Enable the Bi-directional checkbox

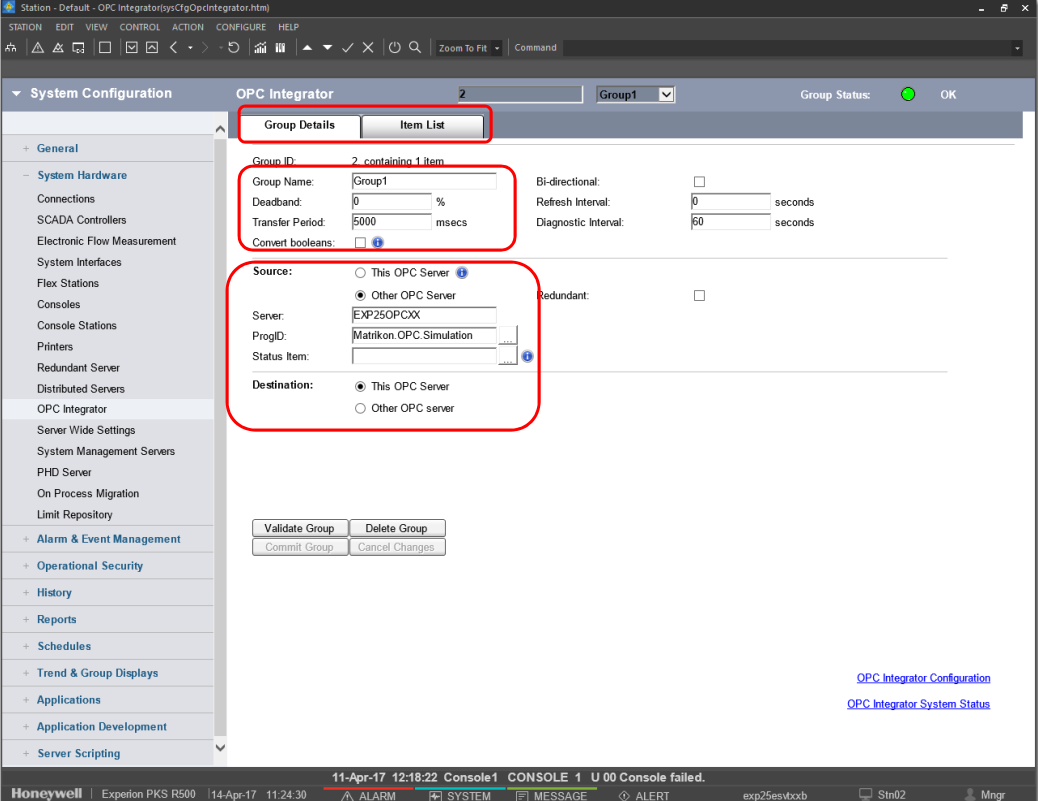[699, 182]
